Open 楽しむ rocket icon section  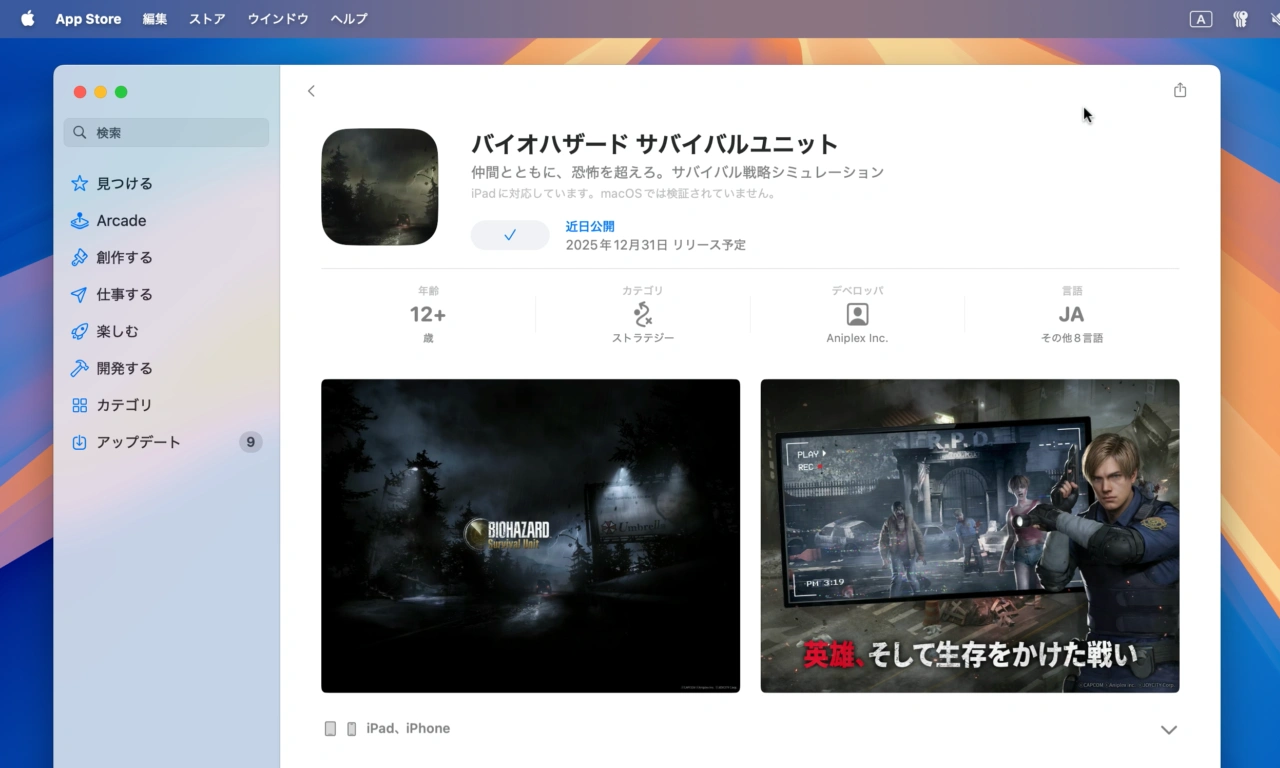(x=80, y=332)
